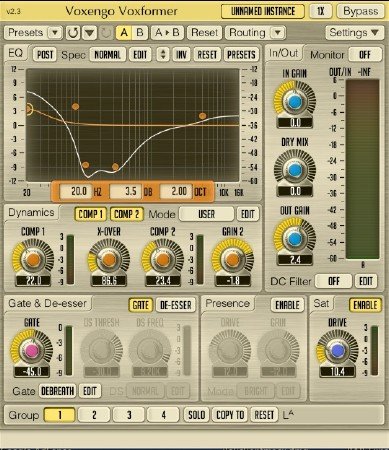Viewport: 389px width, 450px height.
Task: Select the lowest-left EQ point near -9 dB
Action: 85,165
